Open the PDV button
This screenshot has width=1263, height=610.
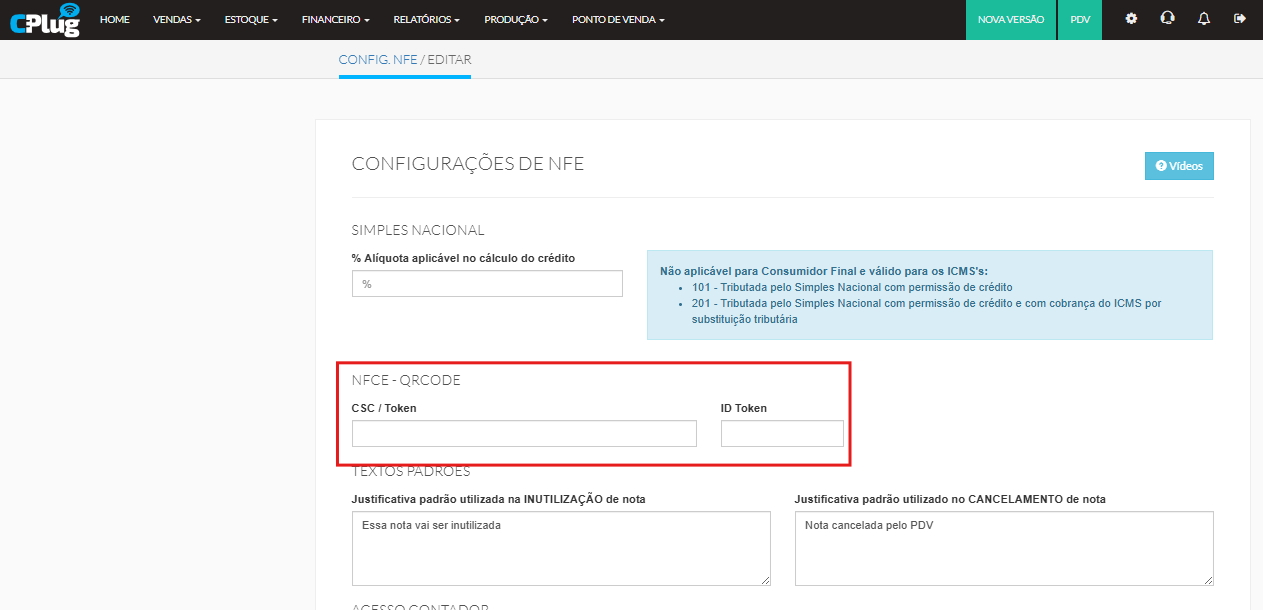pyautogui.click(x=1080, y=20)
